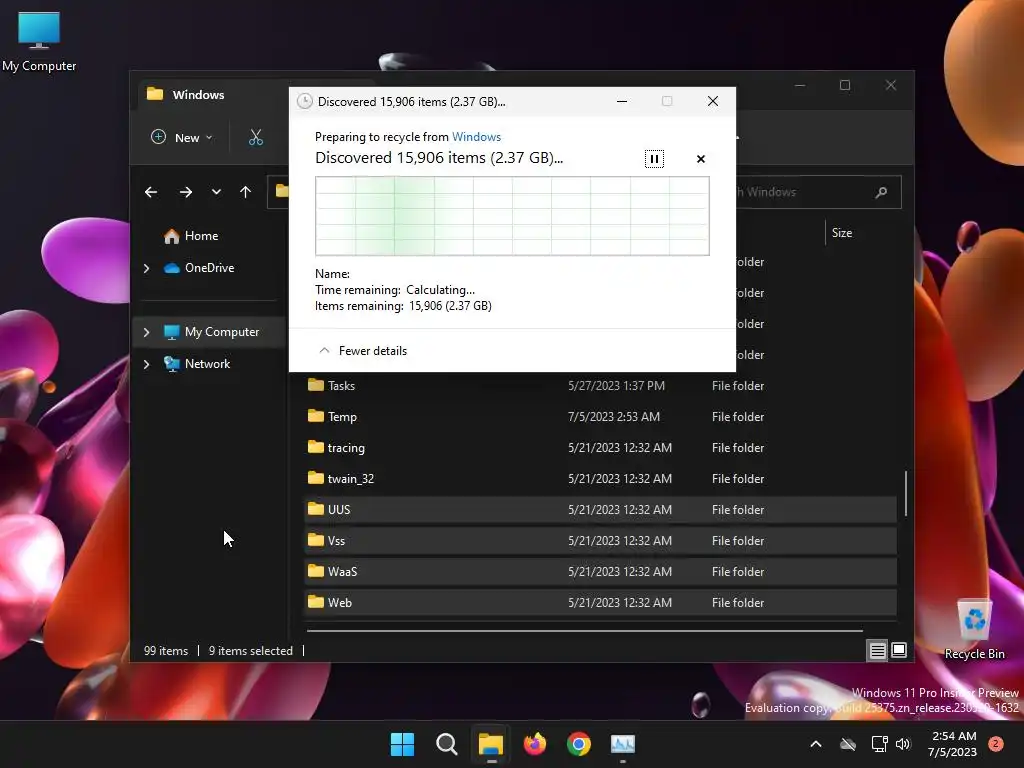Open the clock showing 2:54 AM

952,744
